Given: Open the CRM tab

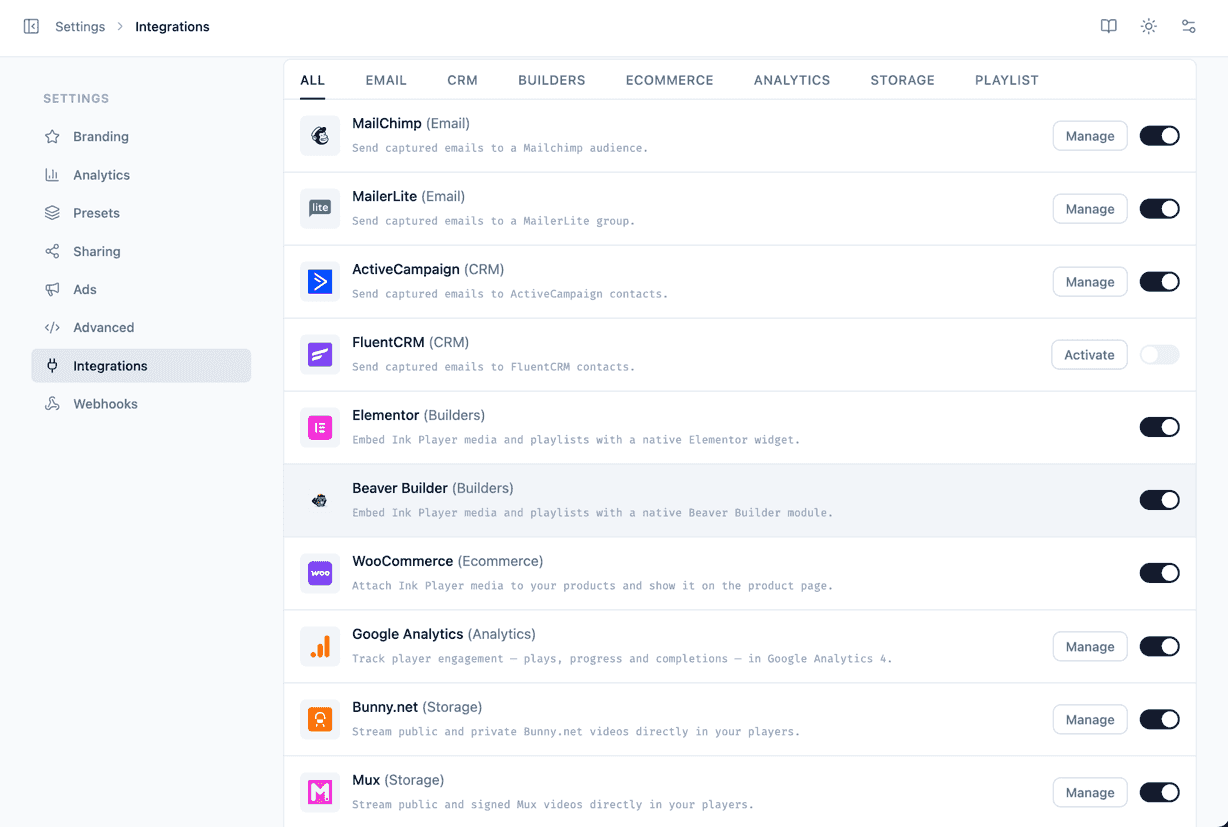Looking at the screenshot, I should coord(462,80).
